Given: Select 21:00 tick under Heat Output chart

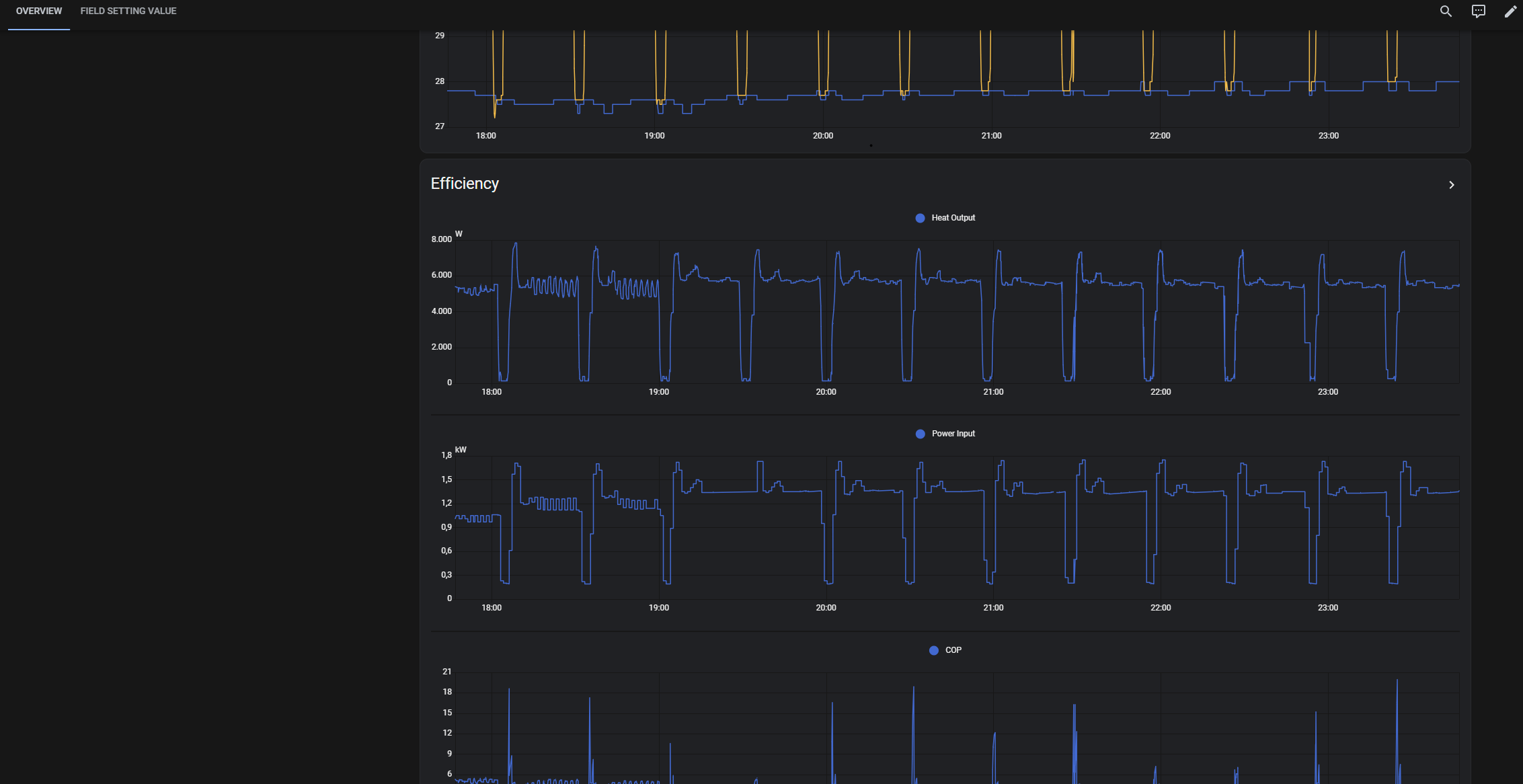Looking at the screenshot, I should [993, 392].
